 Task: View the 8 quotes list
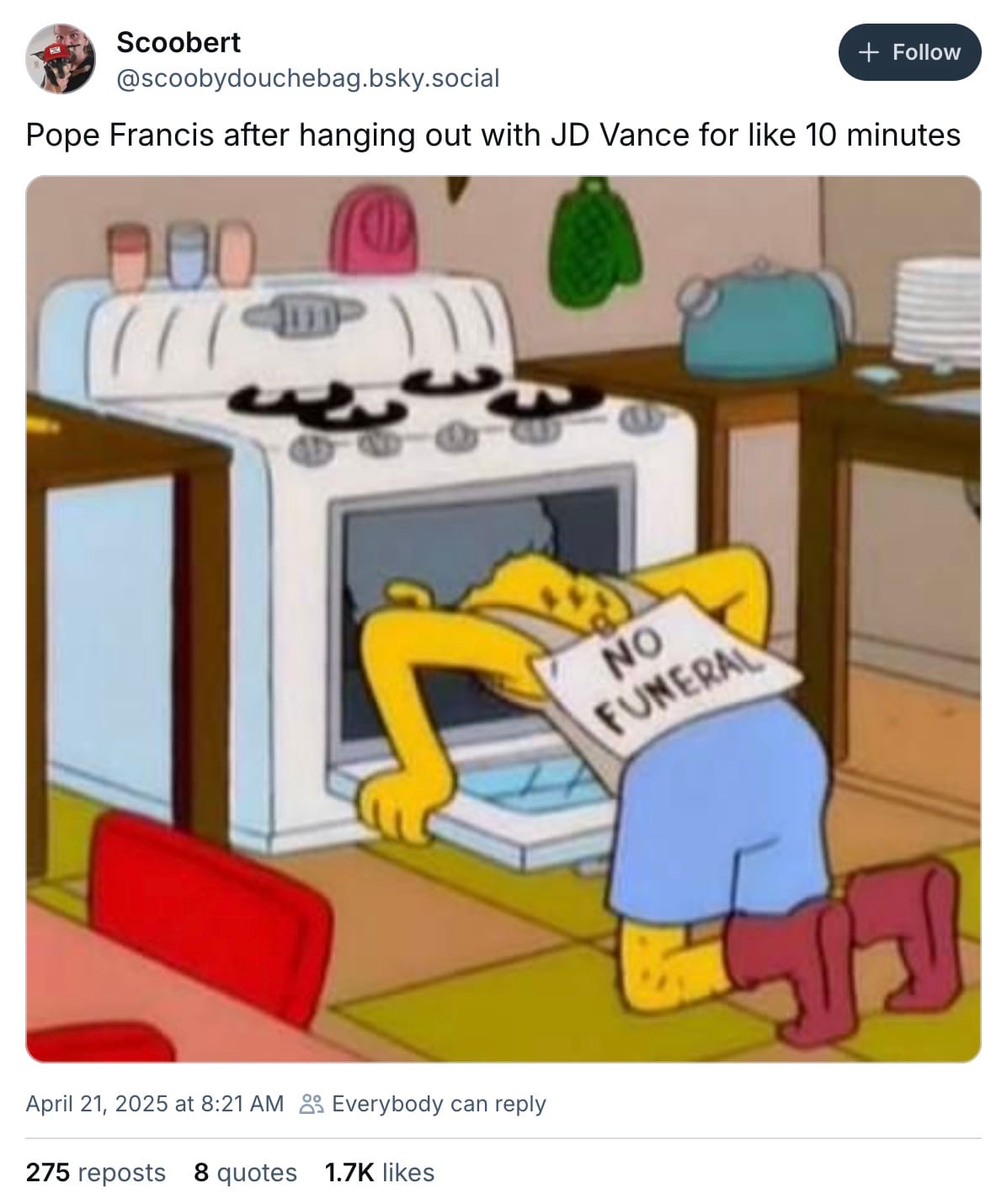click(245, 1172)
